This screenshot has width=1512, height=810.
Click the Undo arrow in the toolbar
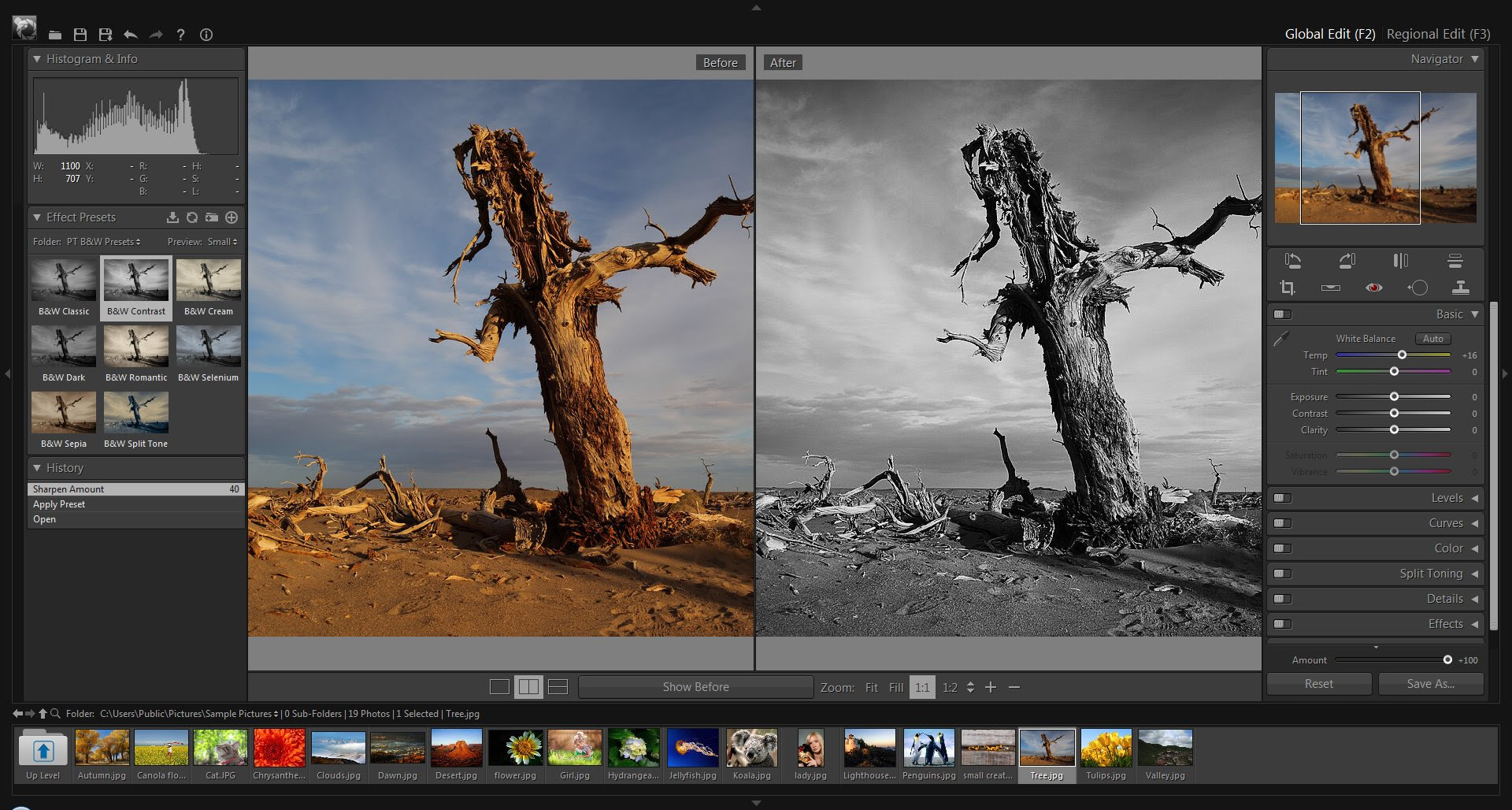131,35
